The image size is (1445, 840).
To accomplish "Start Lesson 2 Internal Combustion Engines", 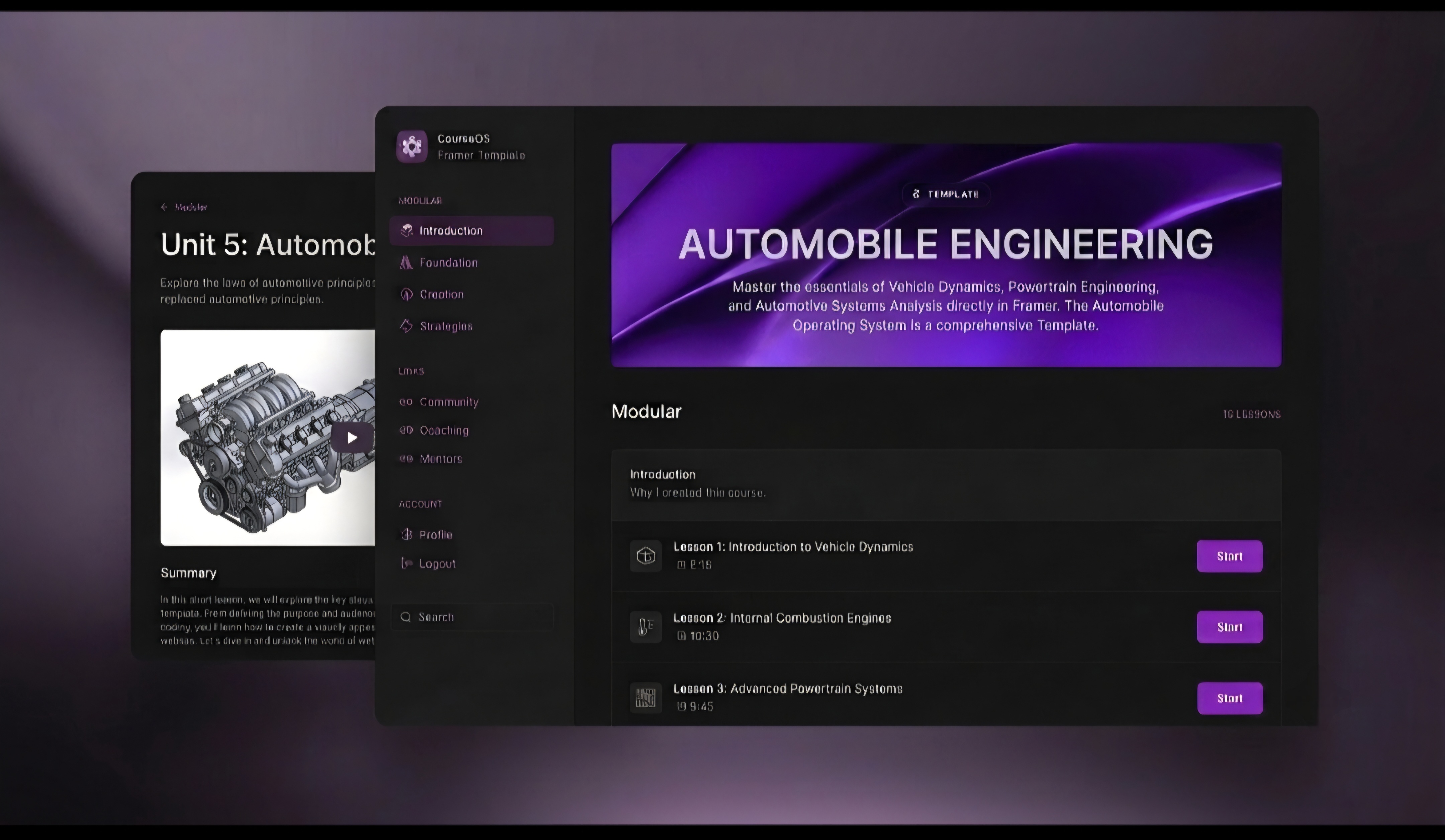I will pyautogui.click(x=1229, y=627).
